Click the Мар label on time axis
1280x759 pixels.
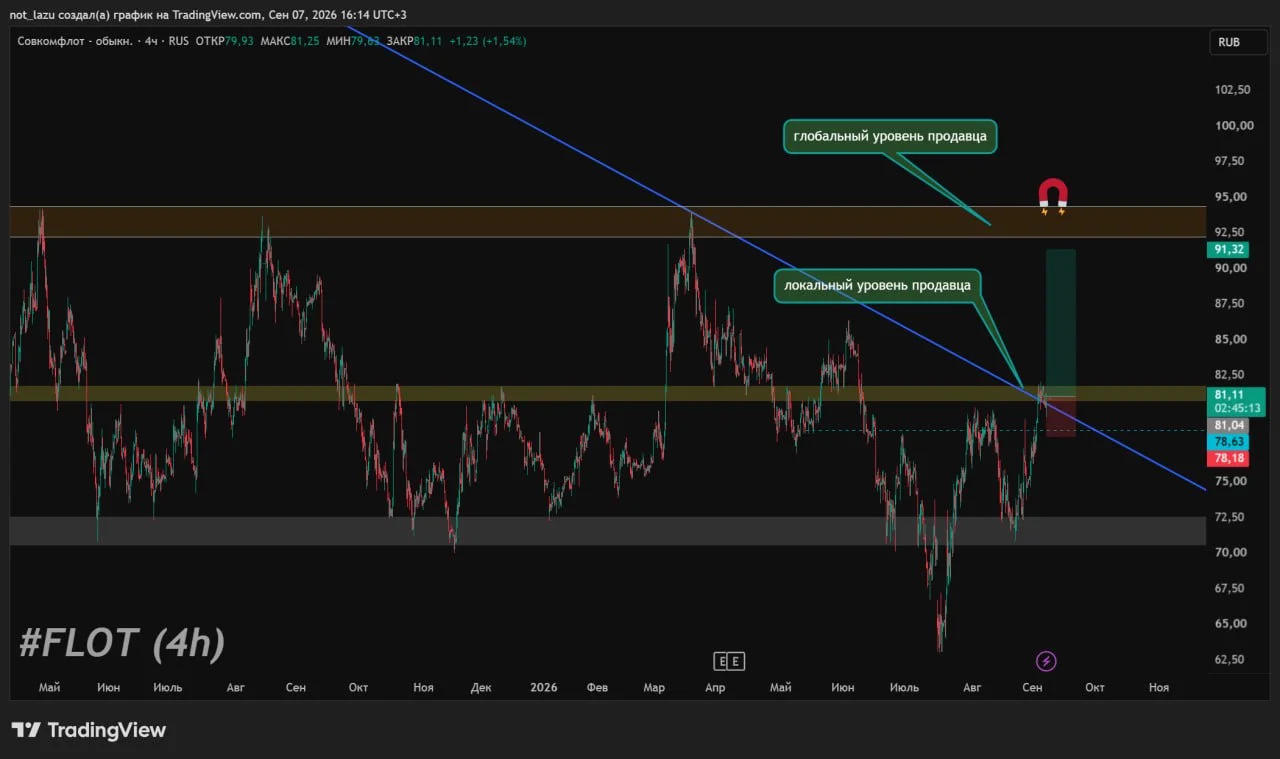point(654,688)
